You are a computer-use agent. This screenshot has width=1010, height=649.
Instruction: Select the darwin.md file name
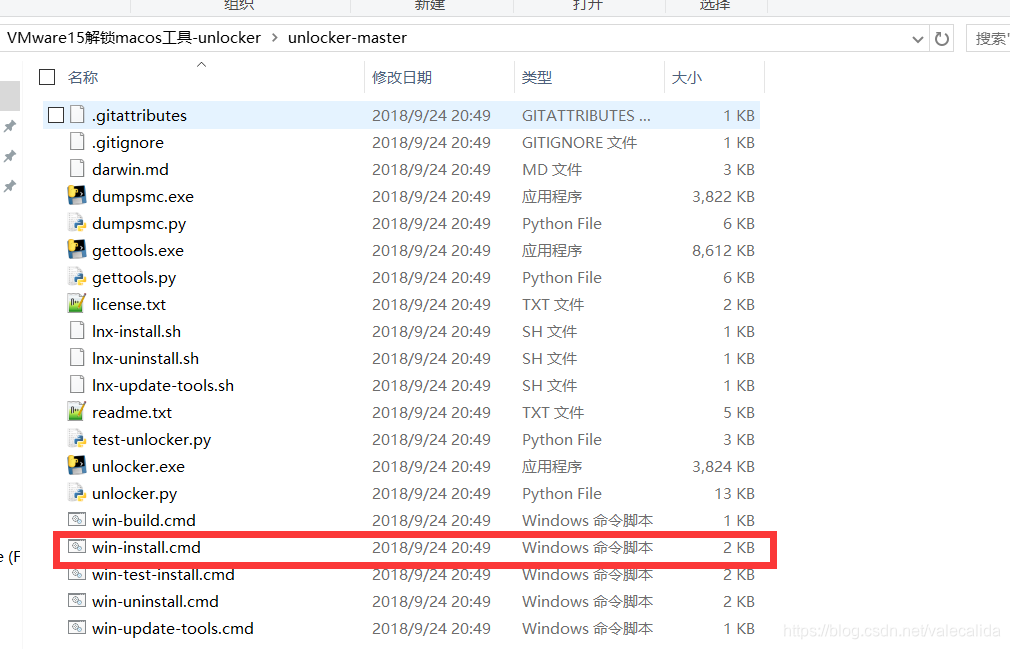coord(130,169)
